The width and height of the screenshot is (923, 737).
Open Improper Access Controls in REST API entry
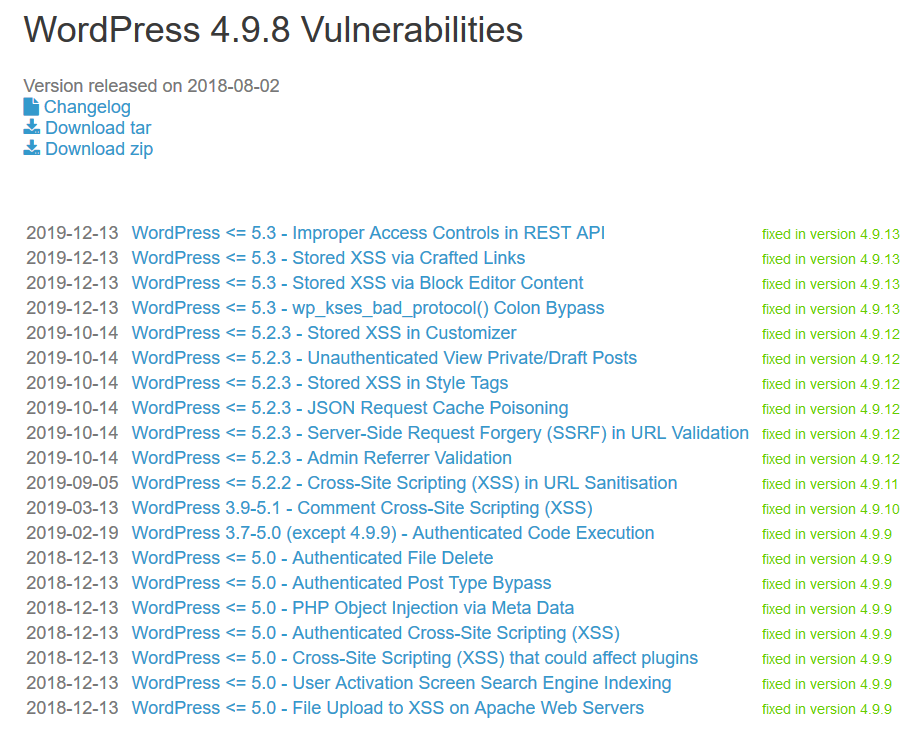coord(368,233)
